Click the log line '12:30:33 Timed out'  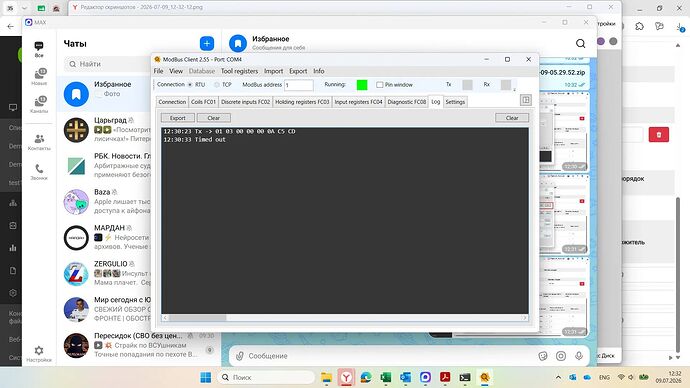[194, 139]
